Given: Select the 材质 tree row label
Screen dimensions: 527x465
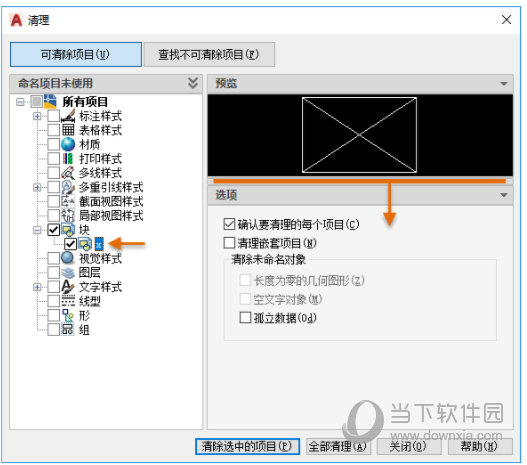Looking at the screenshot, I should (89, 144).
